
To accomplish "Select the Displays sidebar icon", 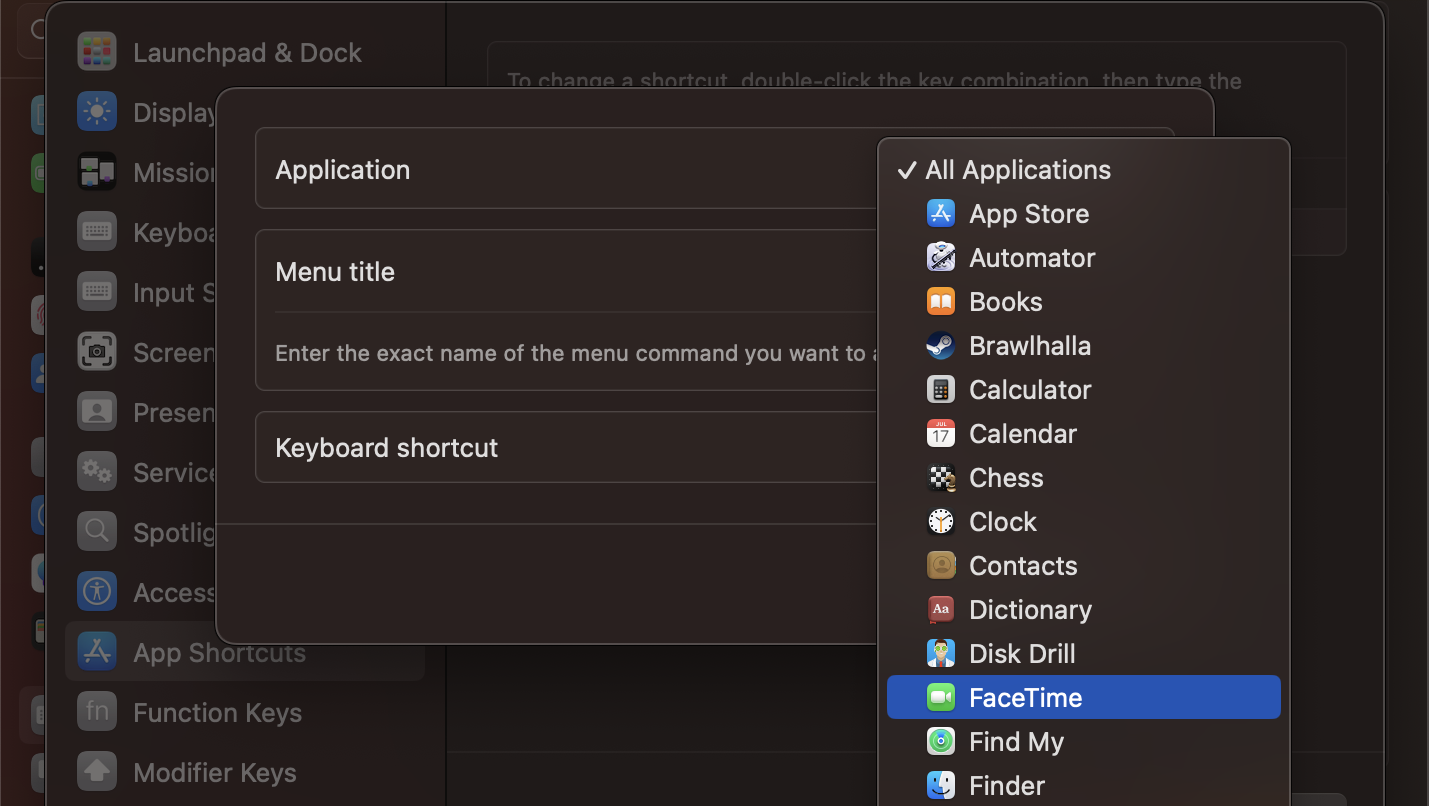I will coord(96,112).
